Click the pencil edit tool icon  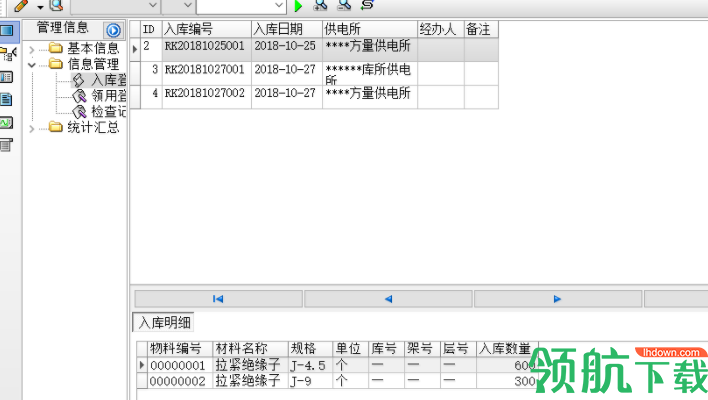pyautogui.click(x=21, y=5)
